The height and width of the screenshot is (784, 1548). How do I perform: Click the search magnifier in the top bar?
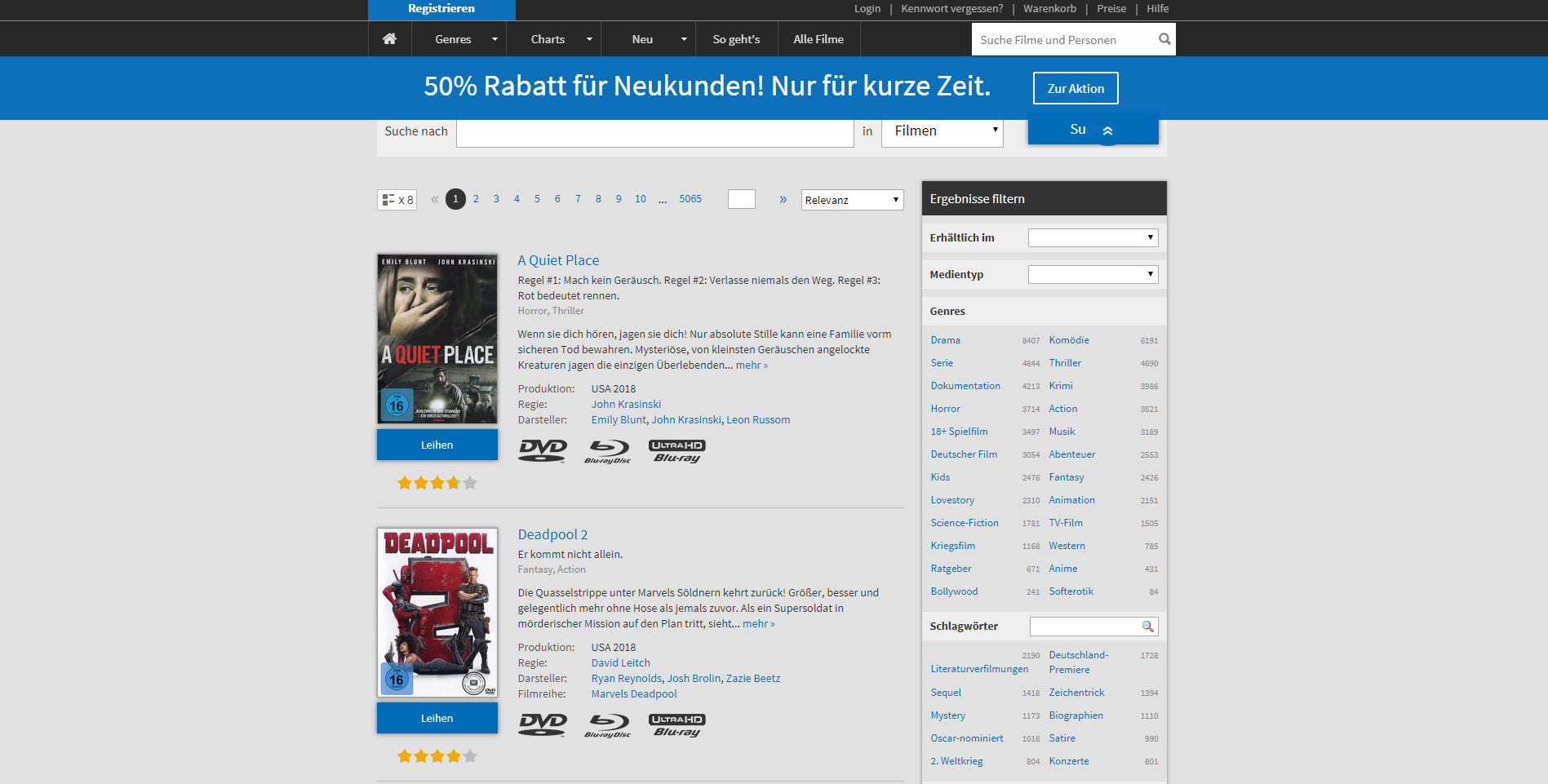pos(1164,39)
